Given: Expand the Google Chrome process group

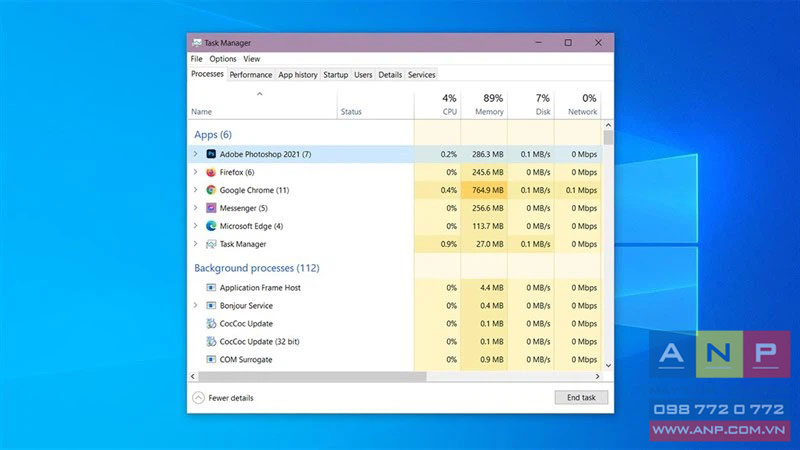Looking at the screenshot, I should pos(195,190).
